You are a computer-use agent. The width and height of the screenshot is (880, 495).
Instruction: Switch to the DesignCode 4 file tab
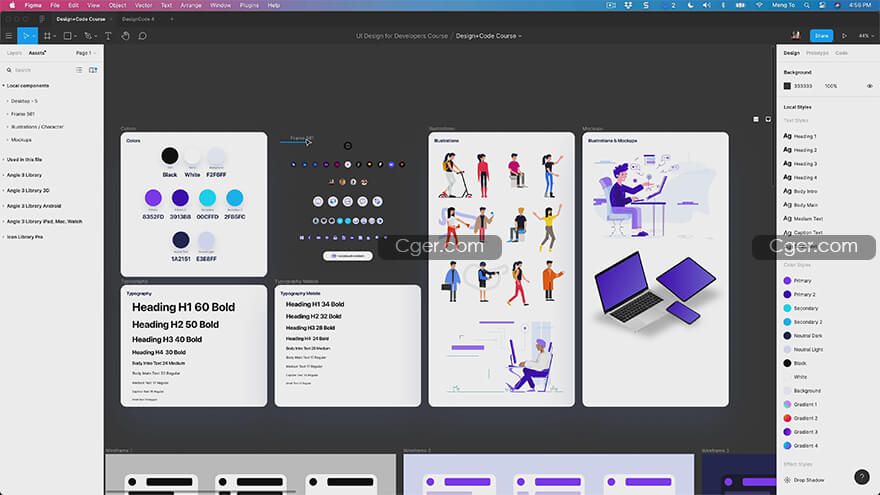pyautogui.click(x=138, y=19)
